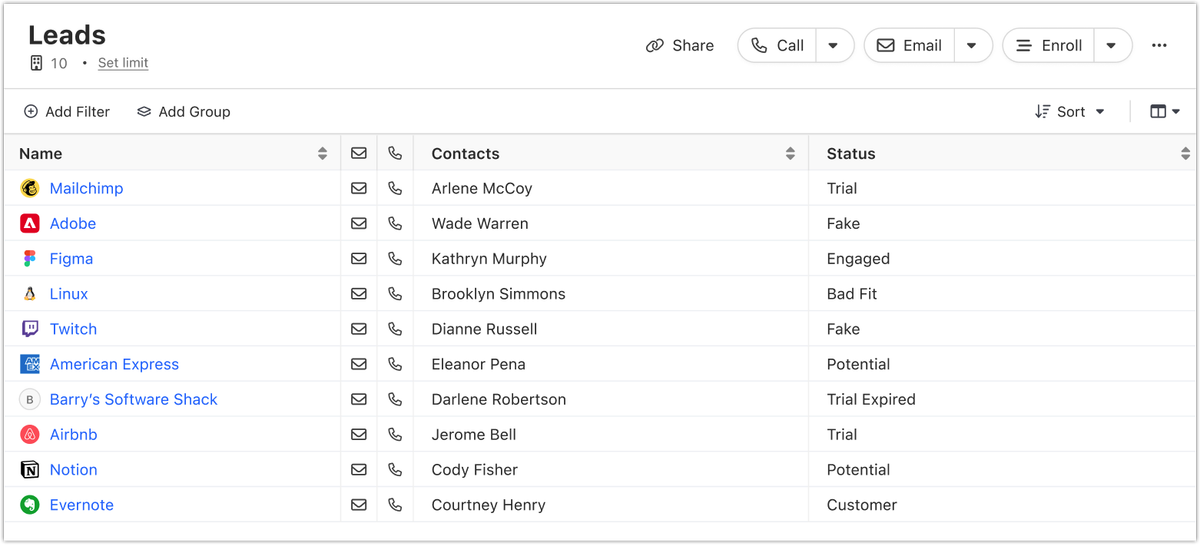Email Barry's Software Shack via envelope icon

(x=359, y=399)
